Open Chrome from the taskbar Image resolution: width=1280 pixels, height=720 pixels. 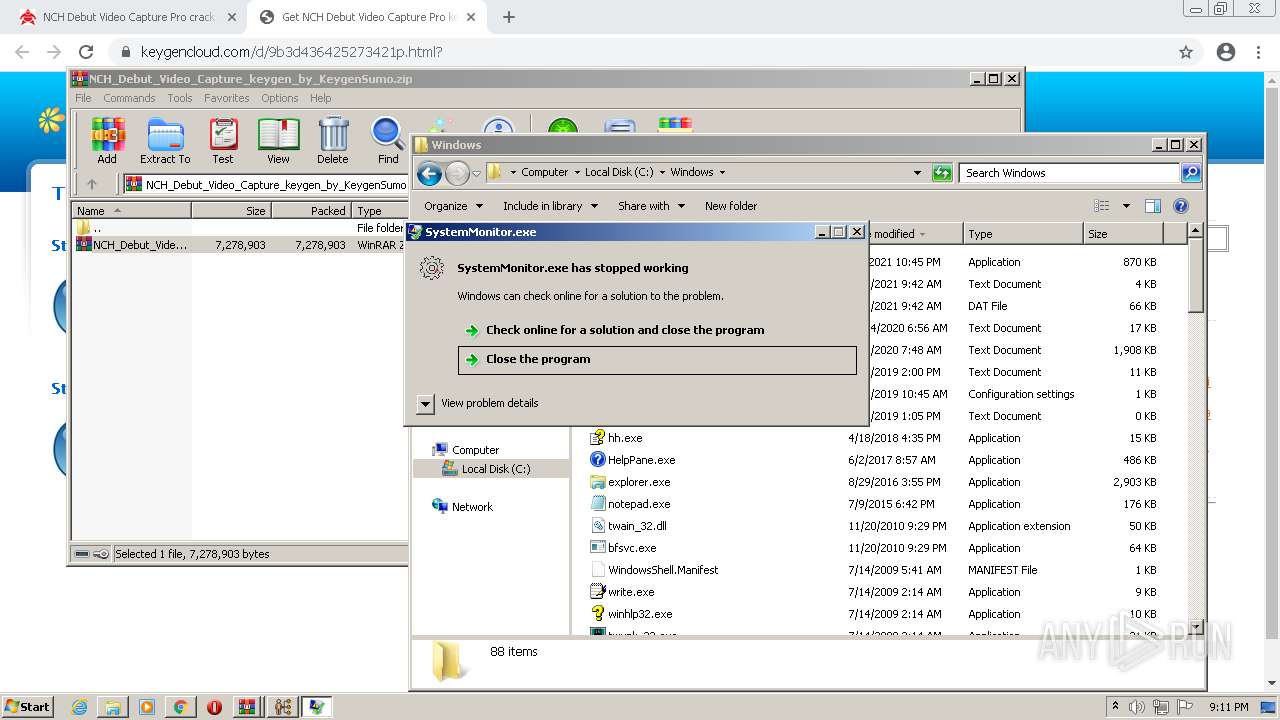[180, 707]
